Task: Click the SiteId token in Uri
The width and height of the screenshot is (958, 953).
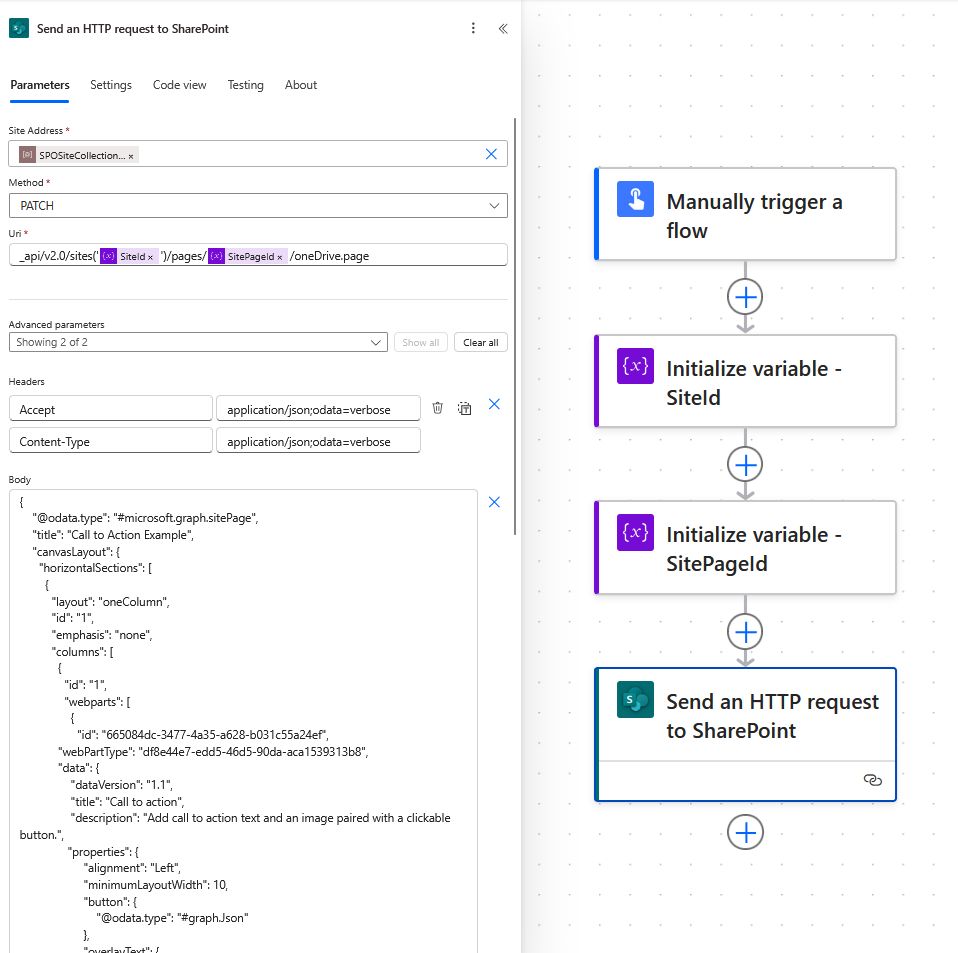Action: pyautogui.click(x=129, y=257)
